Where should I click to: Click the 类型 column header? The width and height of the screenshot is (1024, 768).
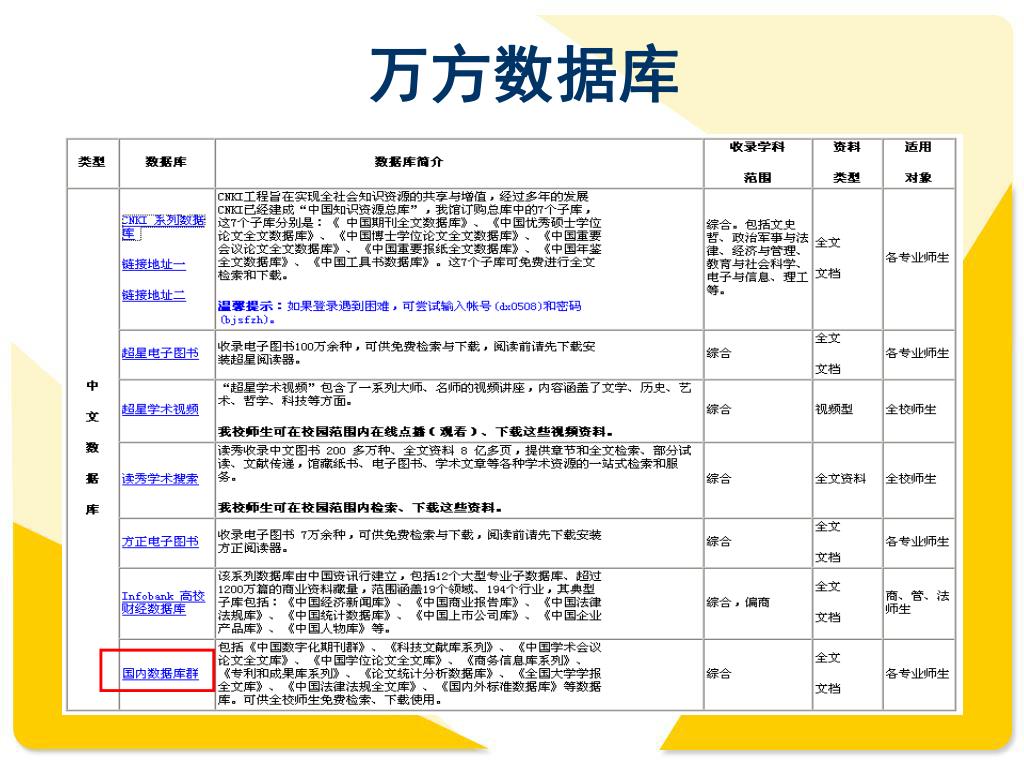(x=91, y=162)
